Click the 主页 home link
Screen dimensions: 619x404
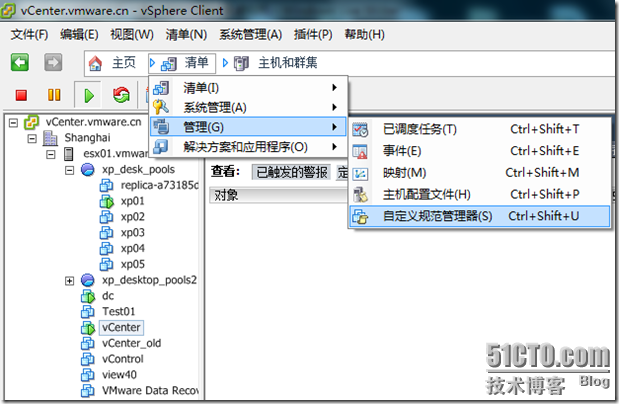124,63
